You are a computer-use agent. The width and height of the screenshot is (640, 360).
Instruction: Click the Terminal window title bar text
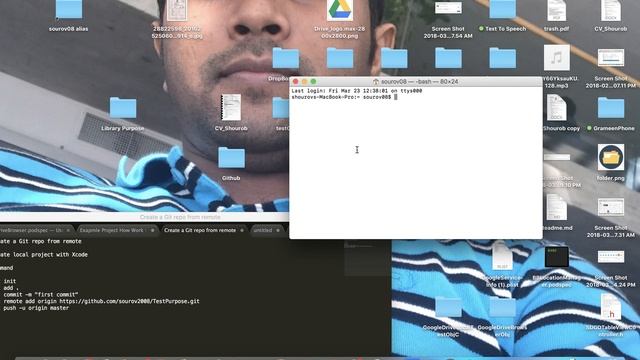(420, 82)
